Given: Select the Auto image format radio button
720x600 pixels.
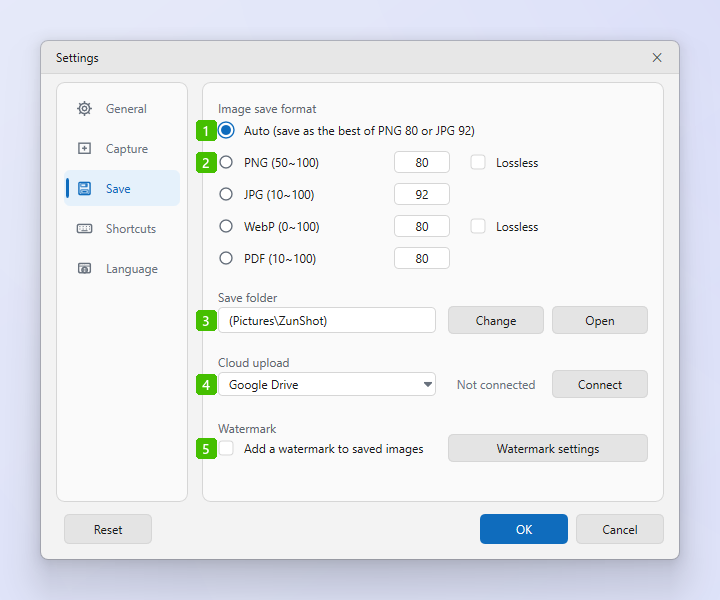Looking at the screenshot, I should (226, 130).
